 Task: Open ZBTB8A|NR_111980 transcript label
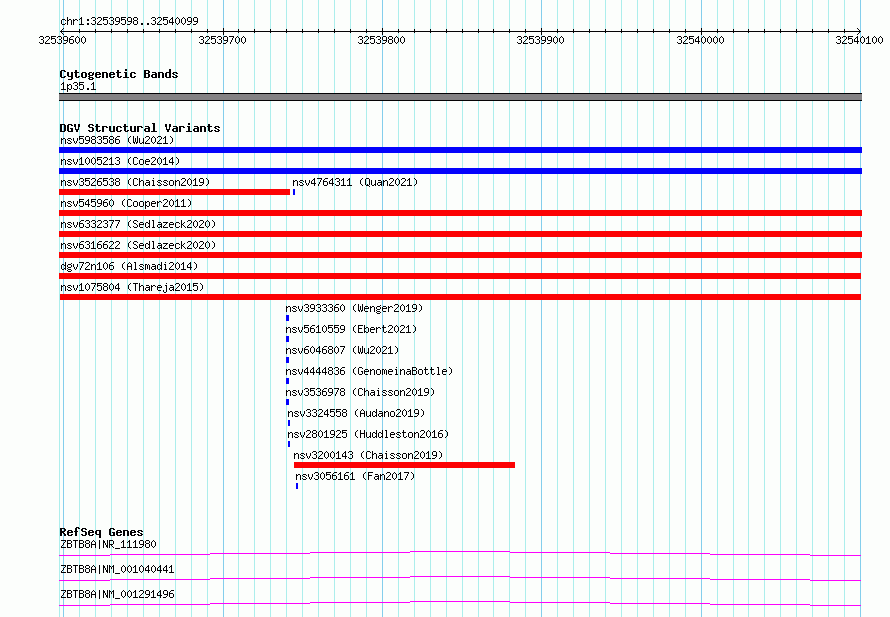(108, 544)
